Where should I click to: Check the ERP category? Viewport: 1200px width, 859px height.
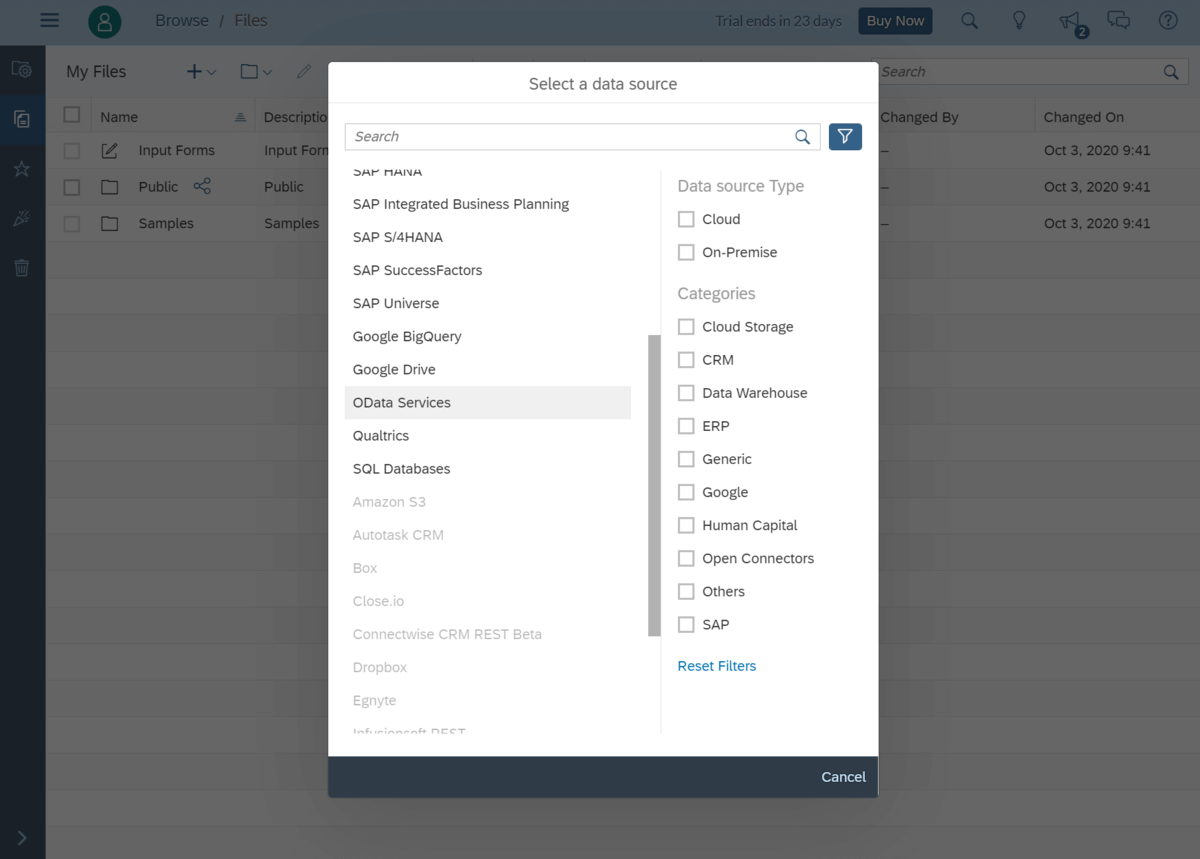coord(686,425)
